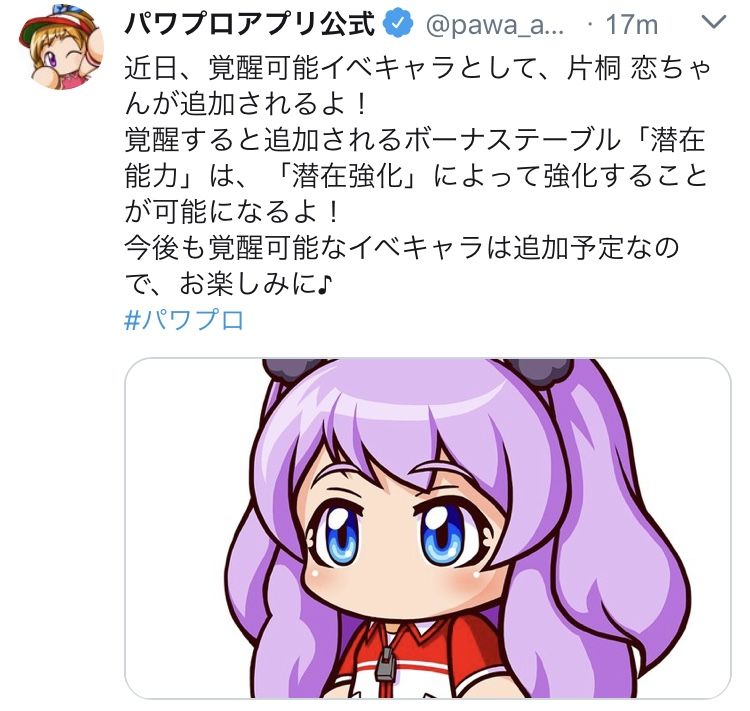Click the @pawa_a... handle
The height and width of the screenshot is (711, 750).
pyautogui.click(x=495, y=25)
